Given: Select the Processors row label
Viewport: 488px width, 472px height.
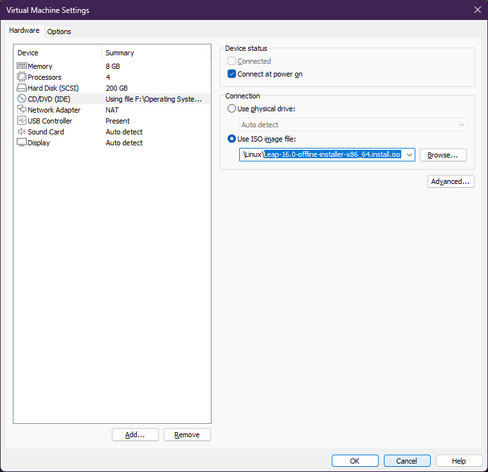Looking at the screenshot, I should click(44, 77).
